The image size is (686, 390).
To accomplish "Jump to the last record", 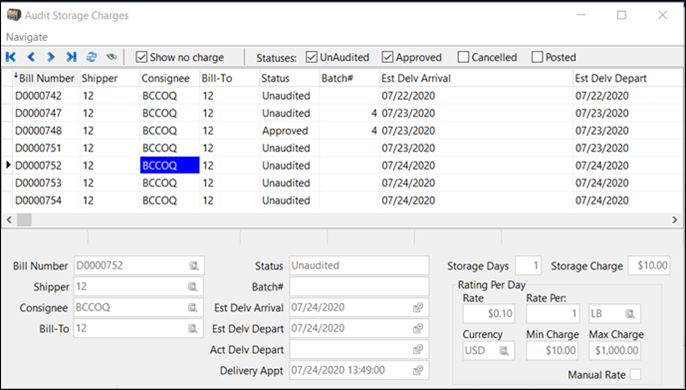I will click(71, 57).
